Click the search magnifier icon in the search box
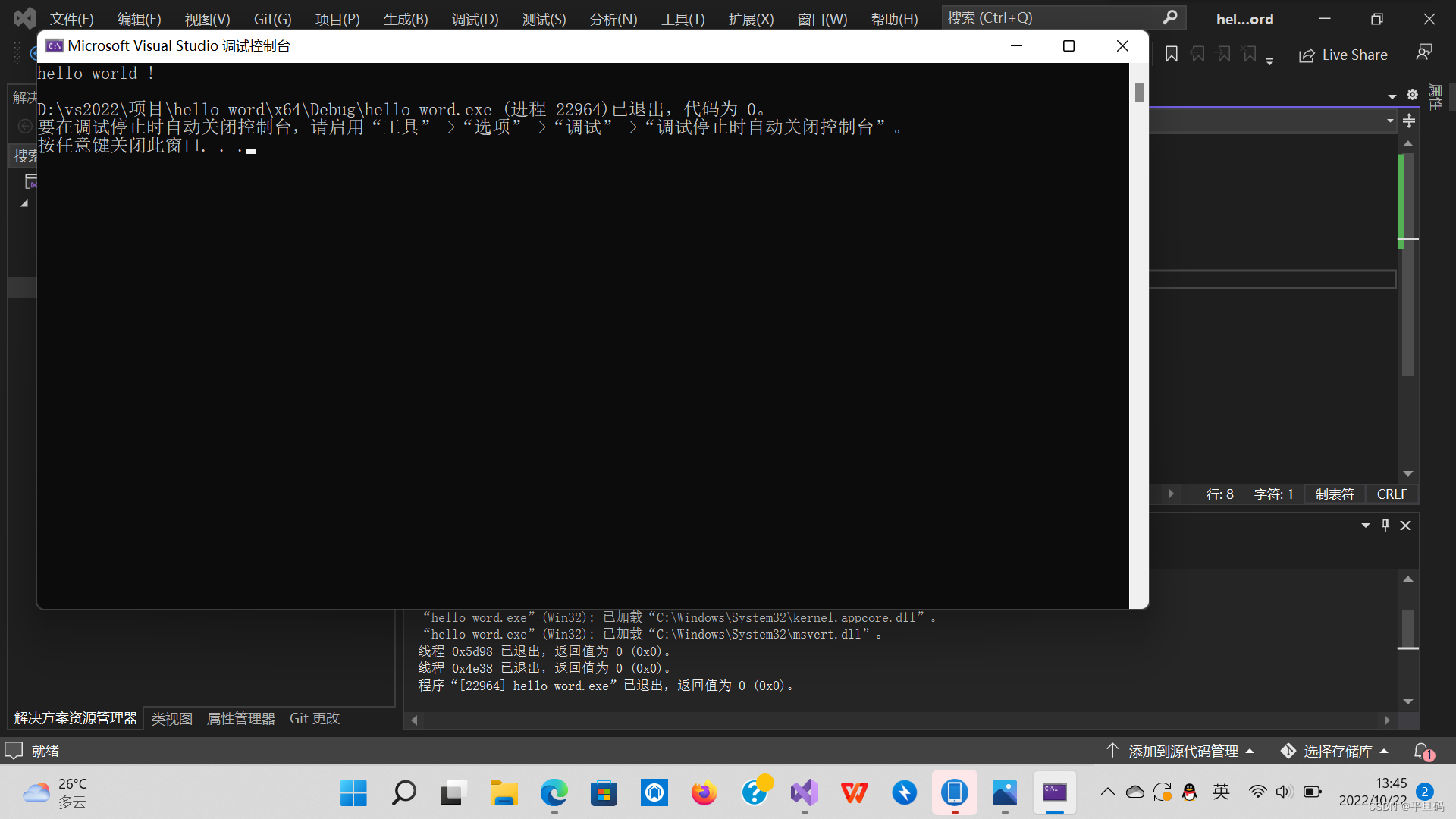The width and height of the screenshot is (1456, 819). [x=1170, y=17]
